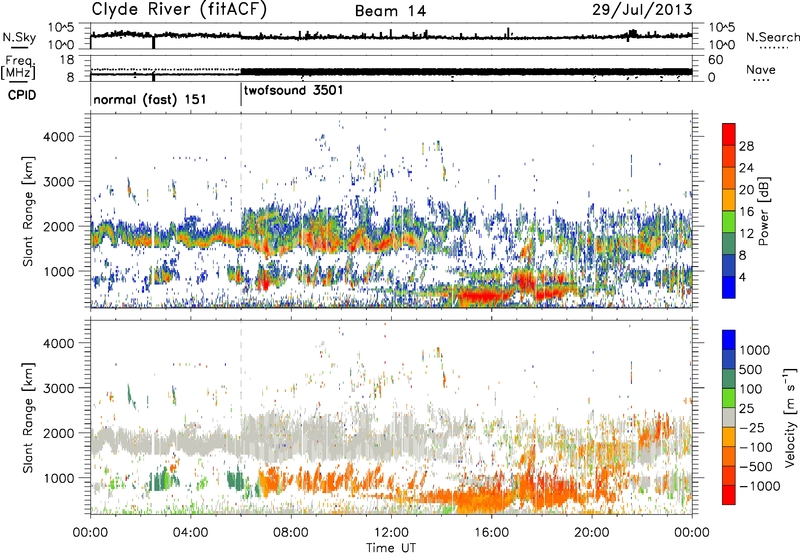Screen dimensions: 800x554
Task: Click dashed 06:00 mode-change line in power panel
Action: [241, 211]
